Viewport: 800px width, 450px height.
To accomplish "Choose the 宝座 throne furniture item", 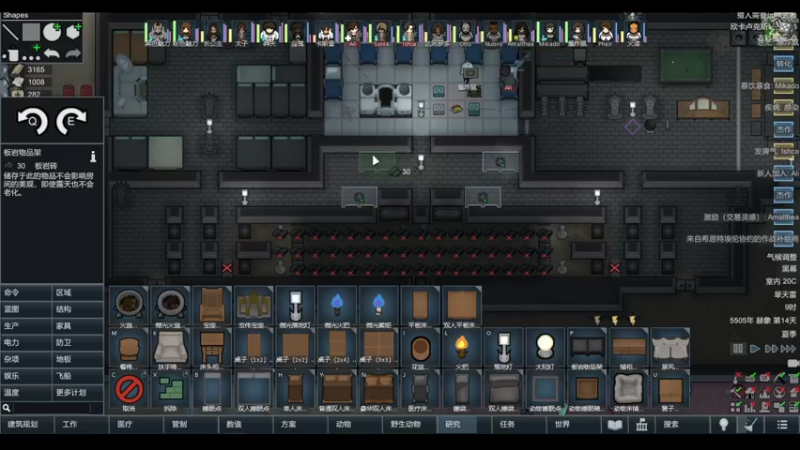I will 212,308.
